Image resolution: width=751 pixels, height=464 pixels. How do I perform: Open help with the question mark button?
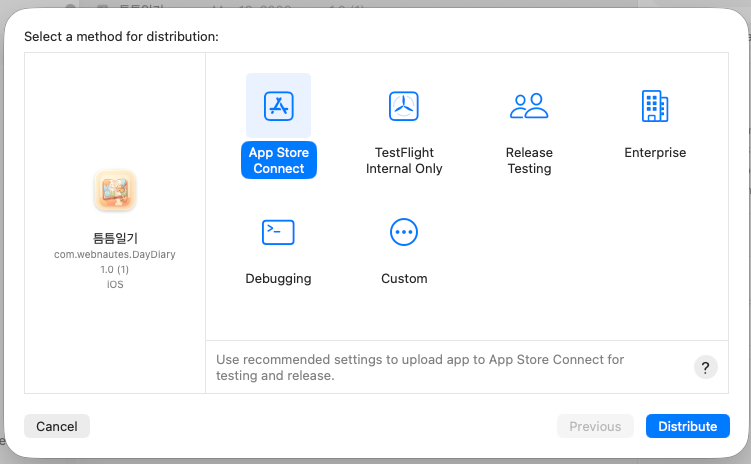coord(706,367)
